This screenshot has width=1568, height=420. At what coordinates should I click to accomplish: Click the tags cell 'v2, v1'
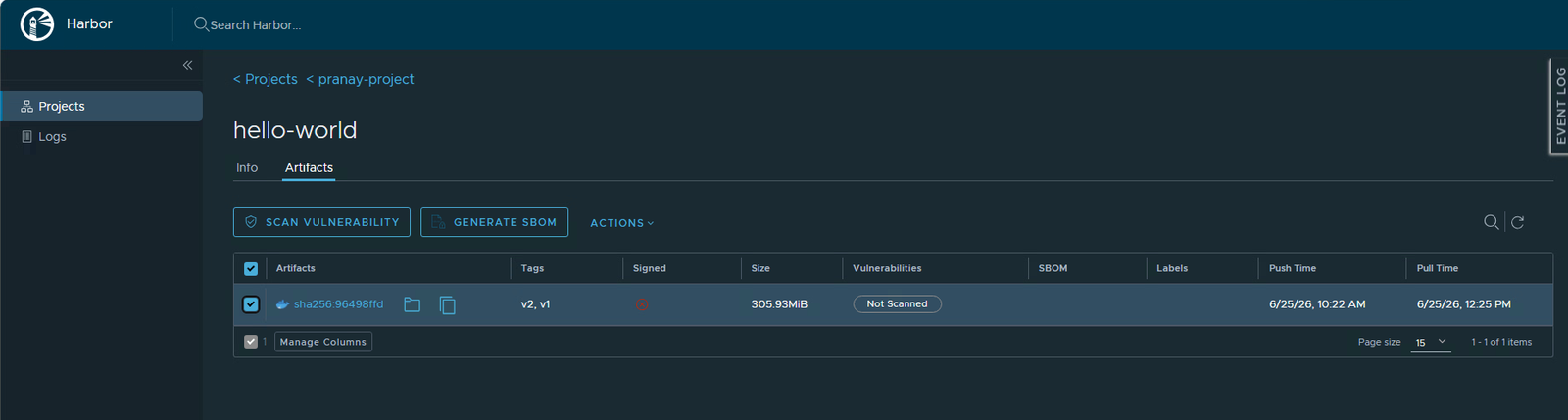[x=535, y=304]
